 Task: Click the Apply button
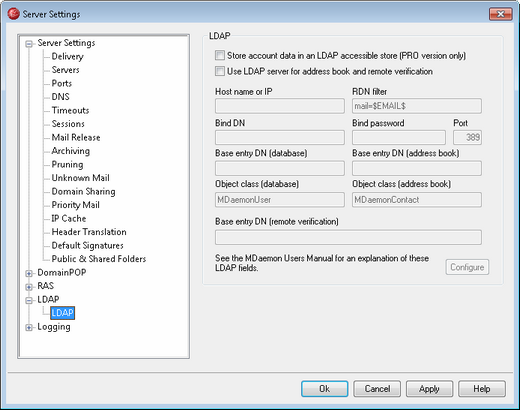(429, 389)
